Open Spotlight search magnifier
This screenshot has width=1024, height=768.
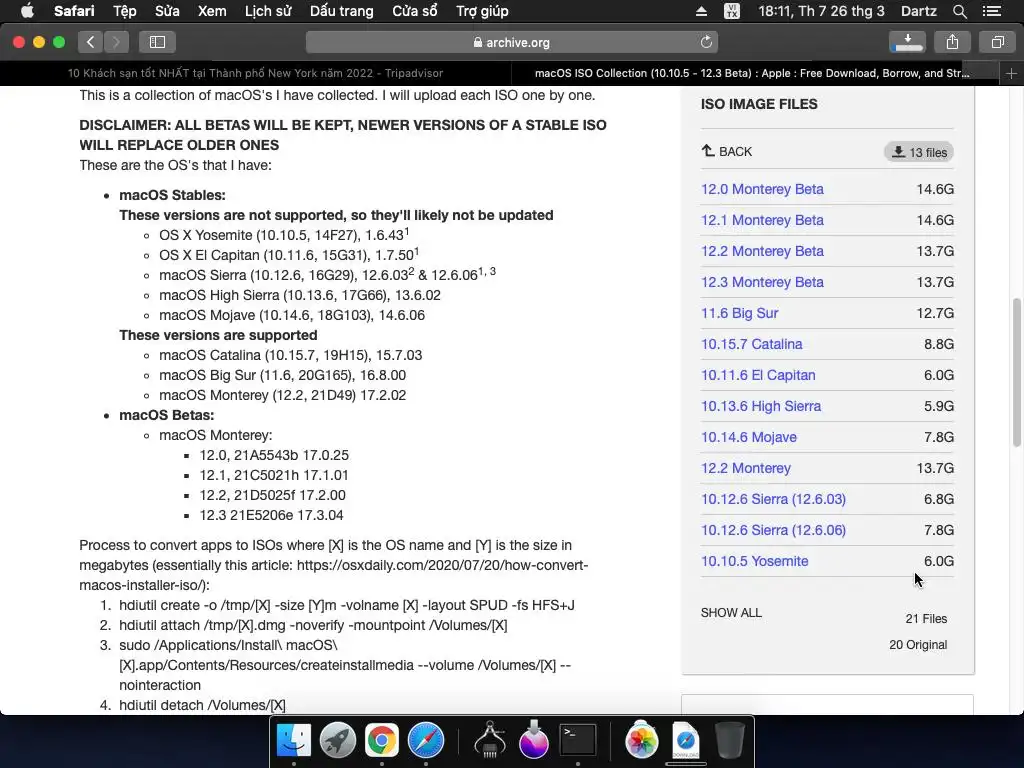(959, 11)
